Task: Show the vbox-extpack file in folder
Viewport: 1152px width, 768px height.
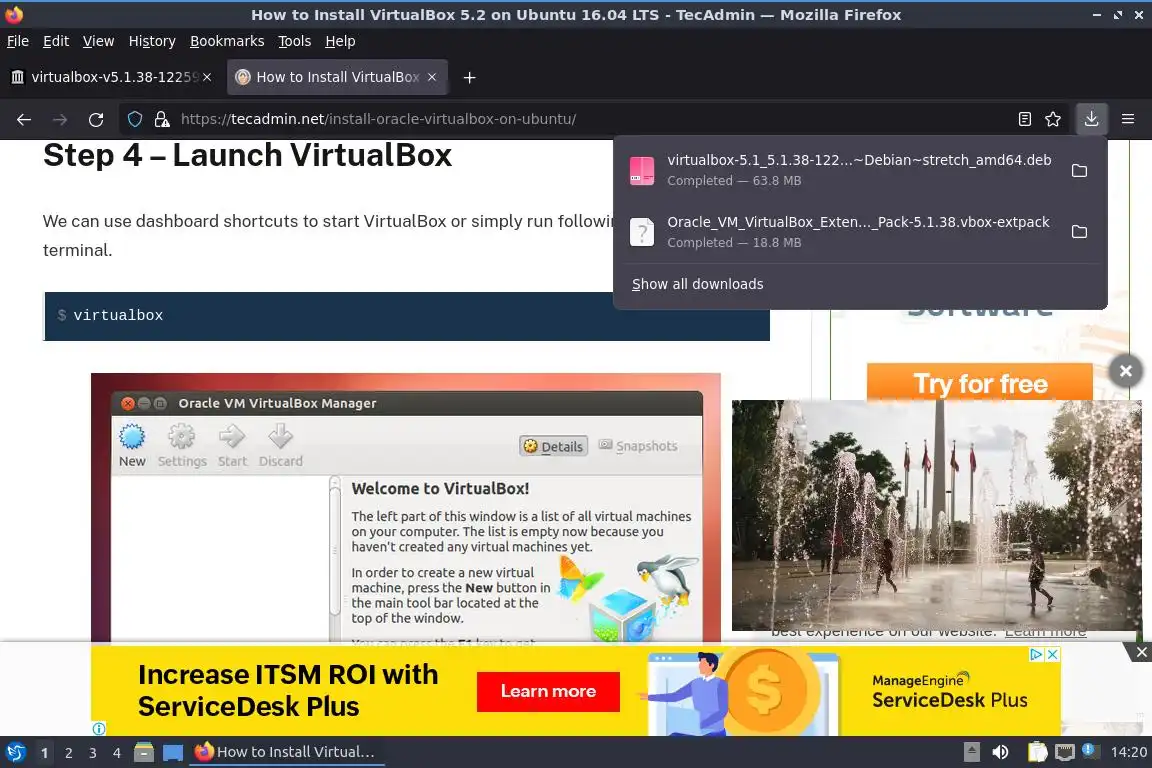Action: coord(1079,232)
